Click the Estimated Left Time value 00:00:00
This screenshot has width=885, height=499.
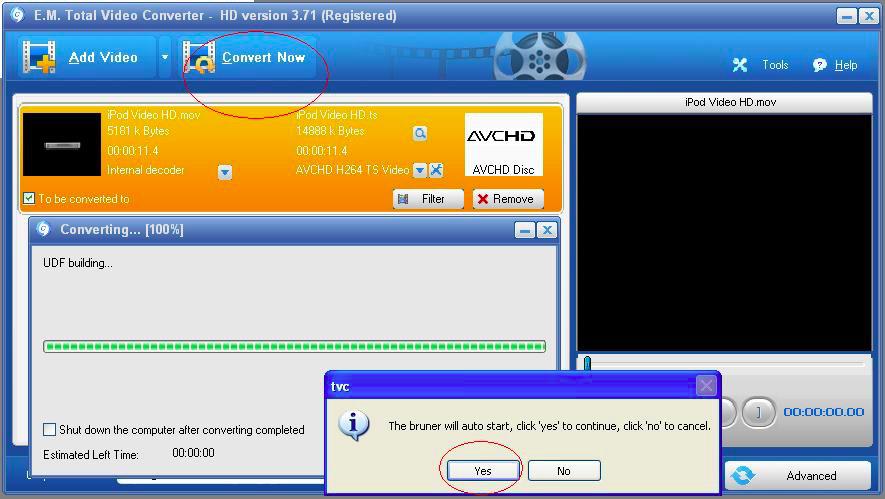(193, 453)
